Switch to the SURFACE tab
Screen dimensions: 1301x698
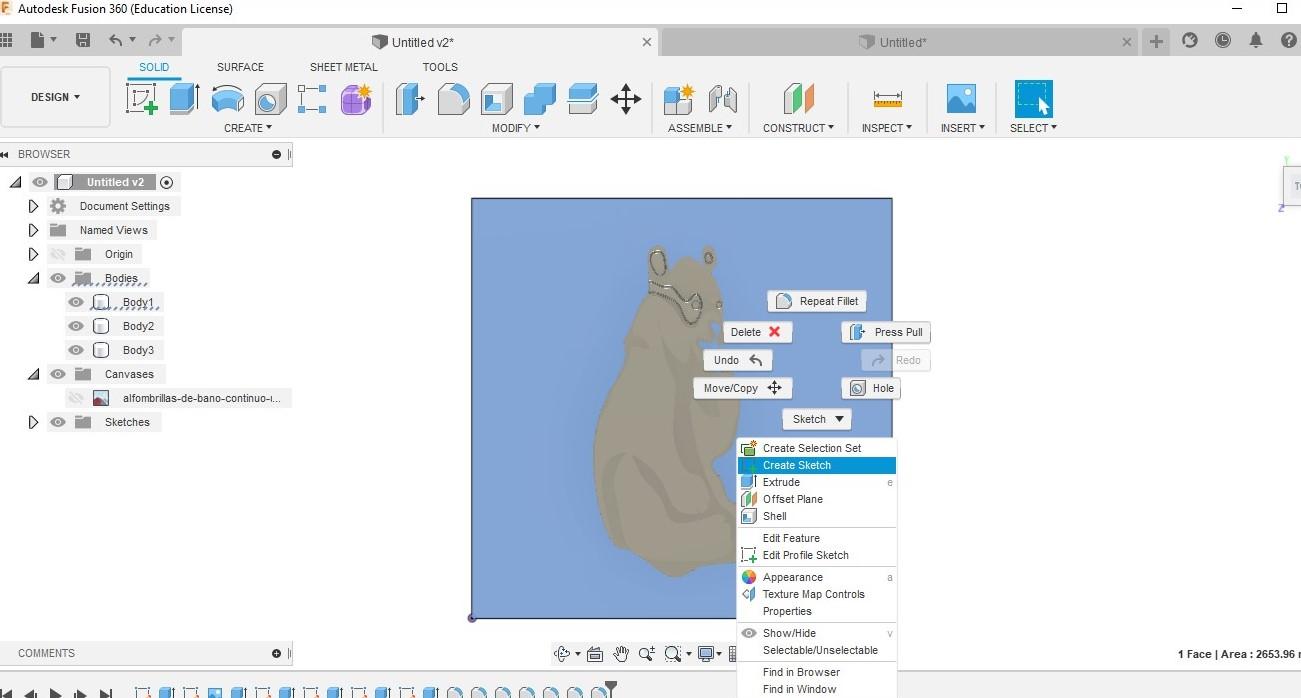(240, 67)
